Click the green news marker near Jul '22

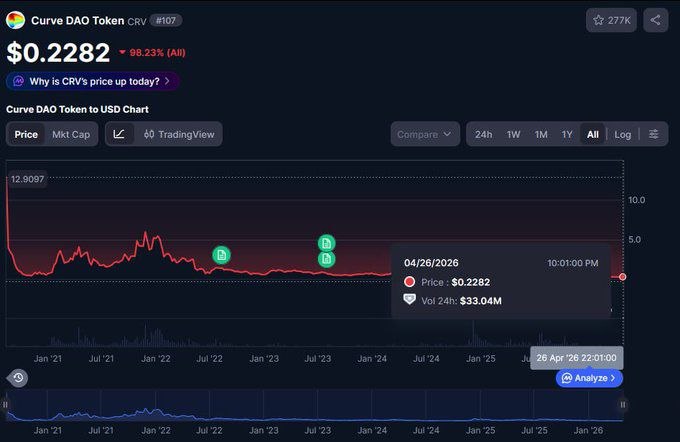221,255
